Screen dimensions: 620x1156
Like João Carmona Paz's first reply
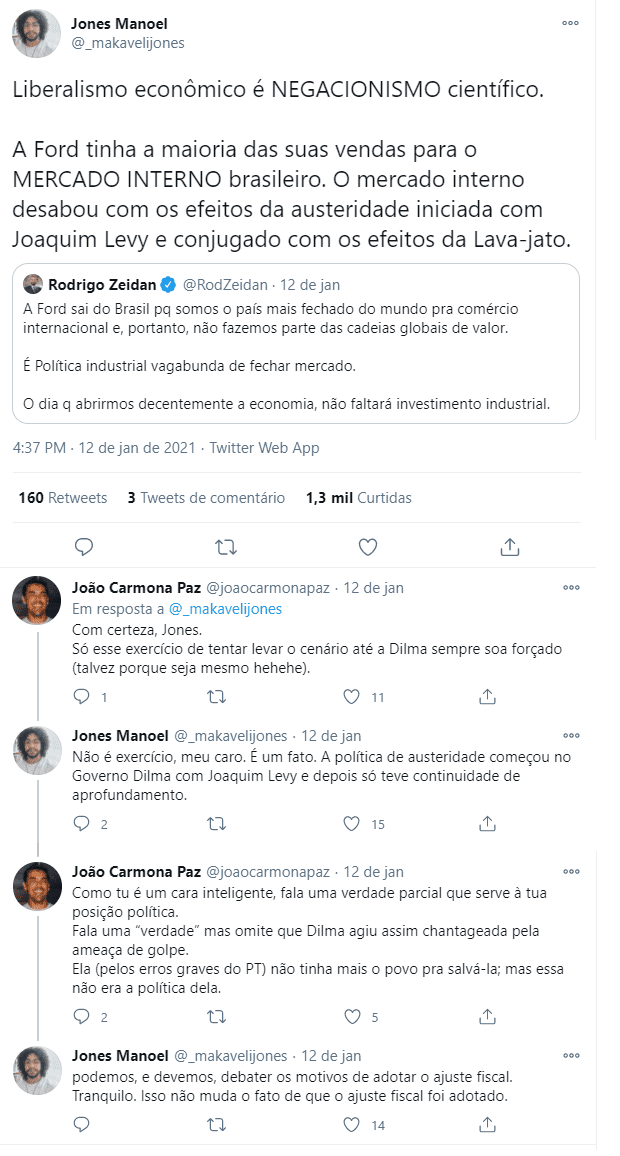(x=351, y=696)
